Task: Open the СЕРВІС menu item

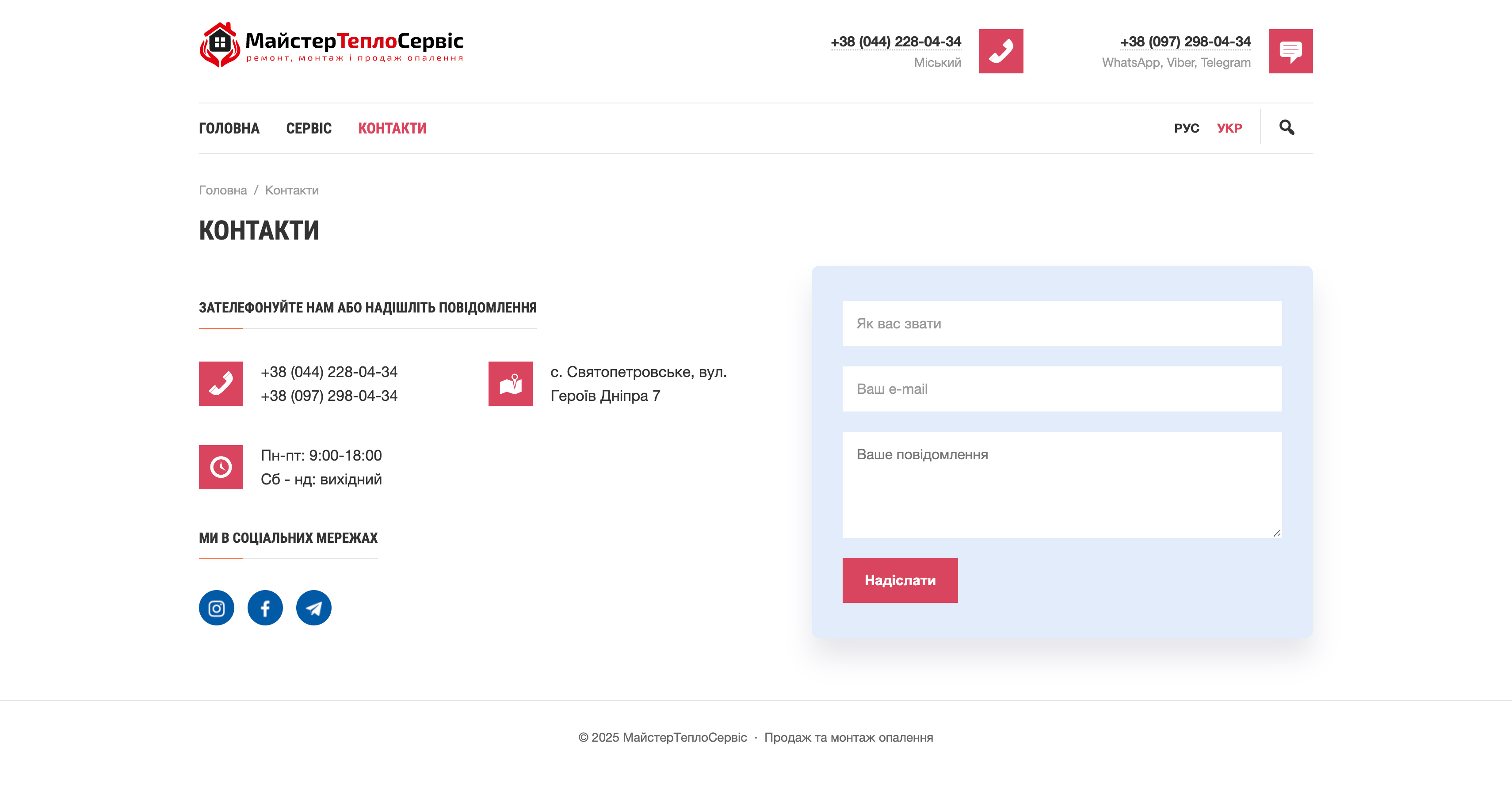Action: click(x=309, y=129)
